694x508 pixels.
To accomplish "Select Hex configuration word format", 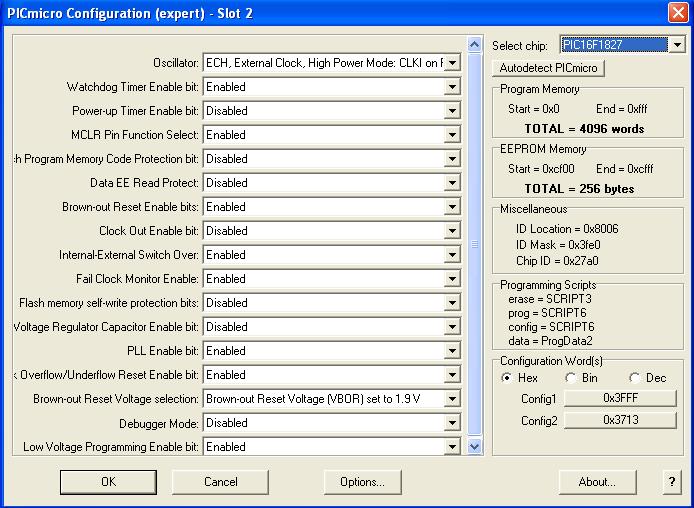I will (x=506, y=378).
